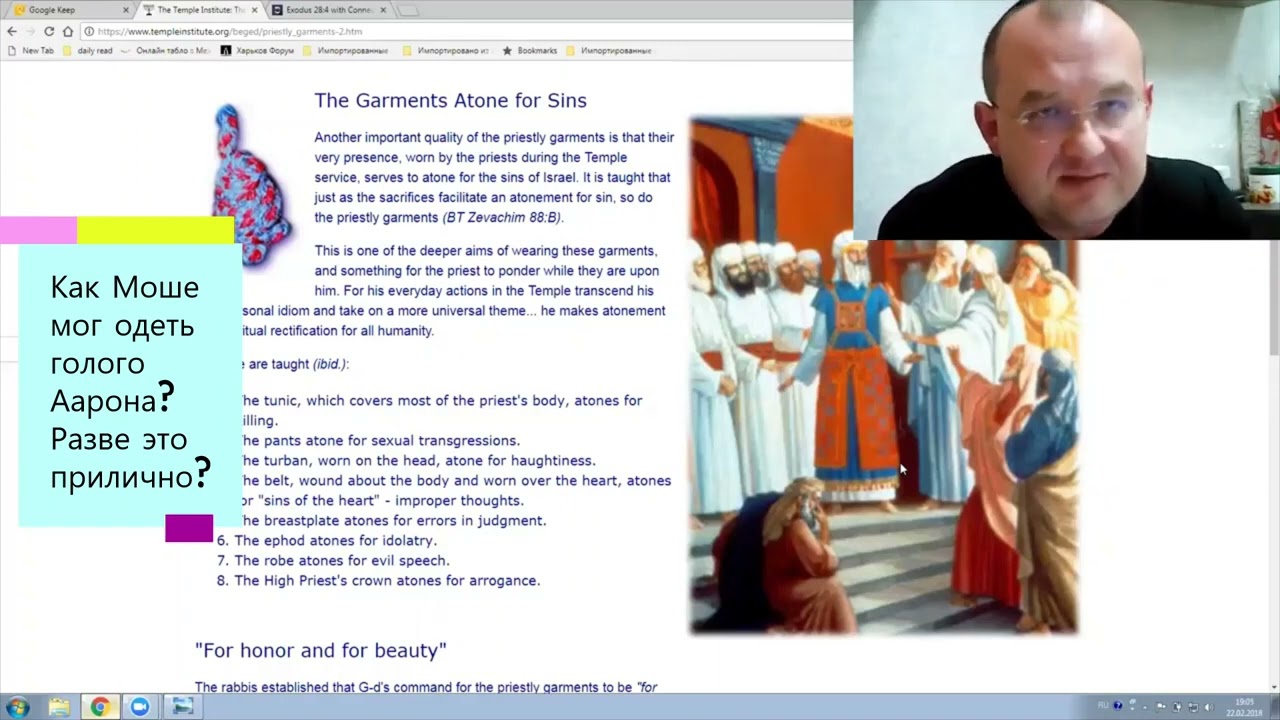The height and width of the screenshot is (720, 1280).
Task: Open the last Импортированные bookmarks folder
Action: pos(609,50)
